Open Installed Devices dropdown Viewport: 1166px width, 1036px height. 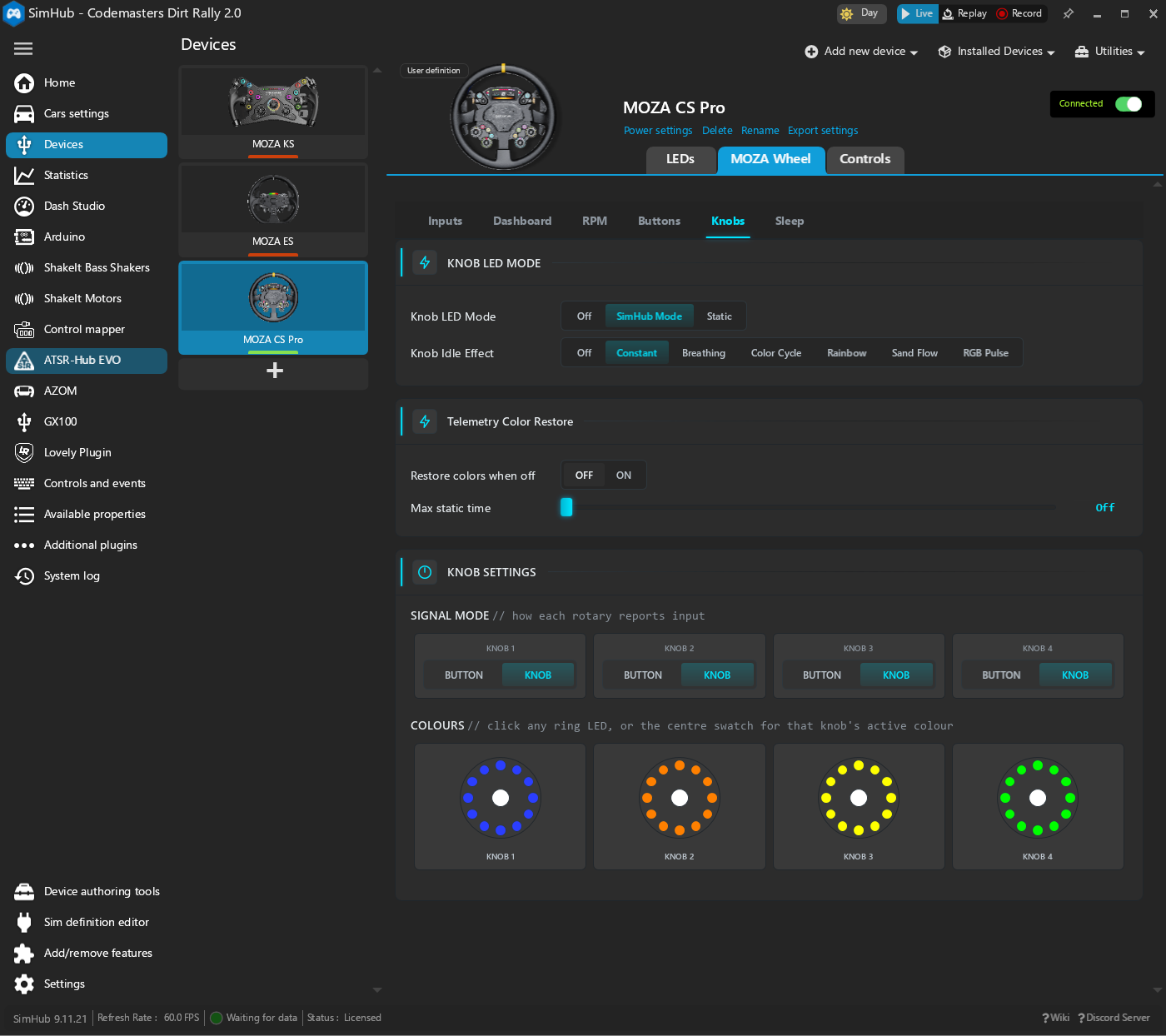(x=996, y=52)
